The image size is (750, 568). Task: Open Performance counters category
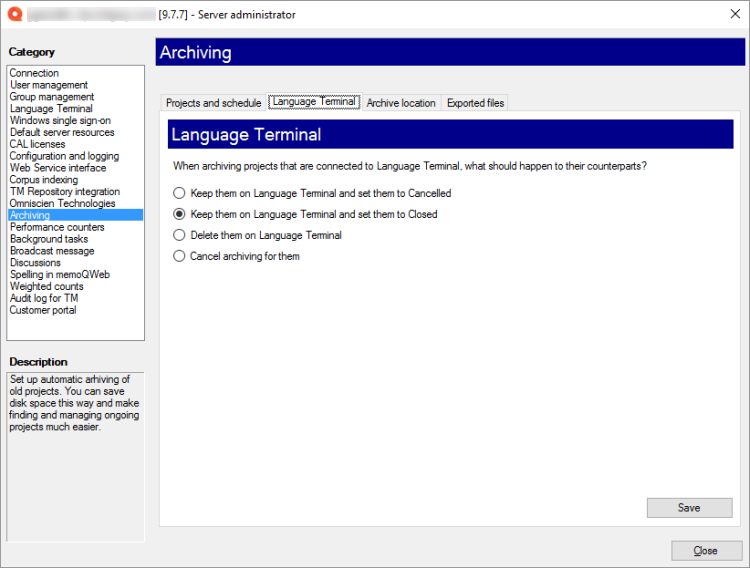(x=76, y=227)
